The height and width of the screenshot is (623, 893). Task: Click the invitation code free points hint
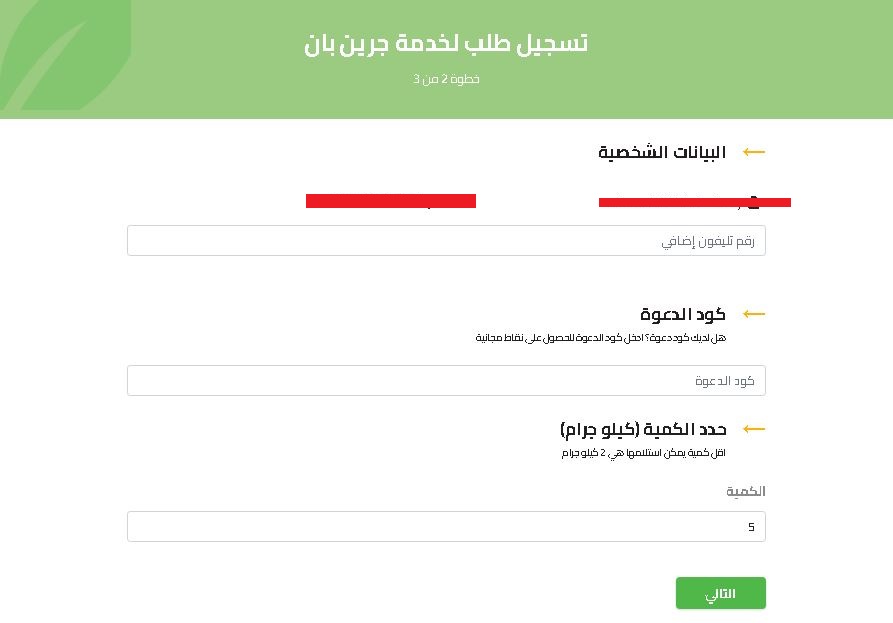[600, 338]
